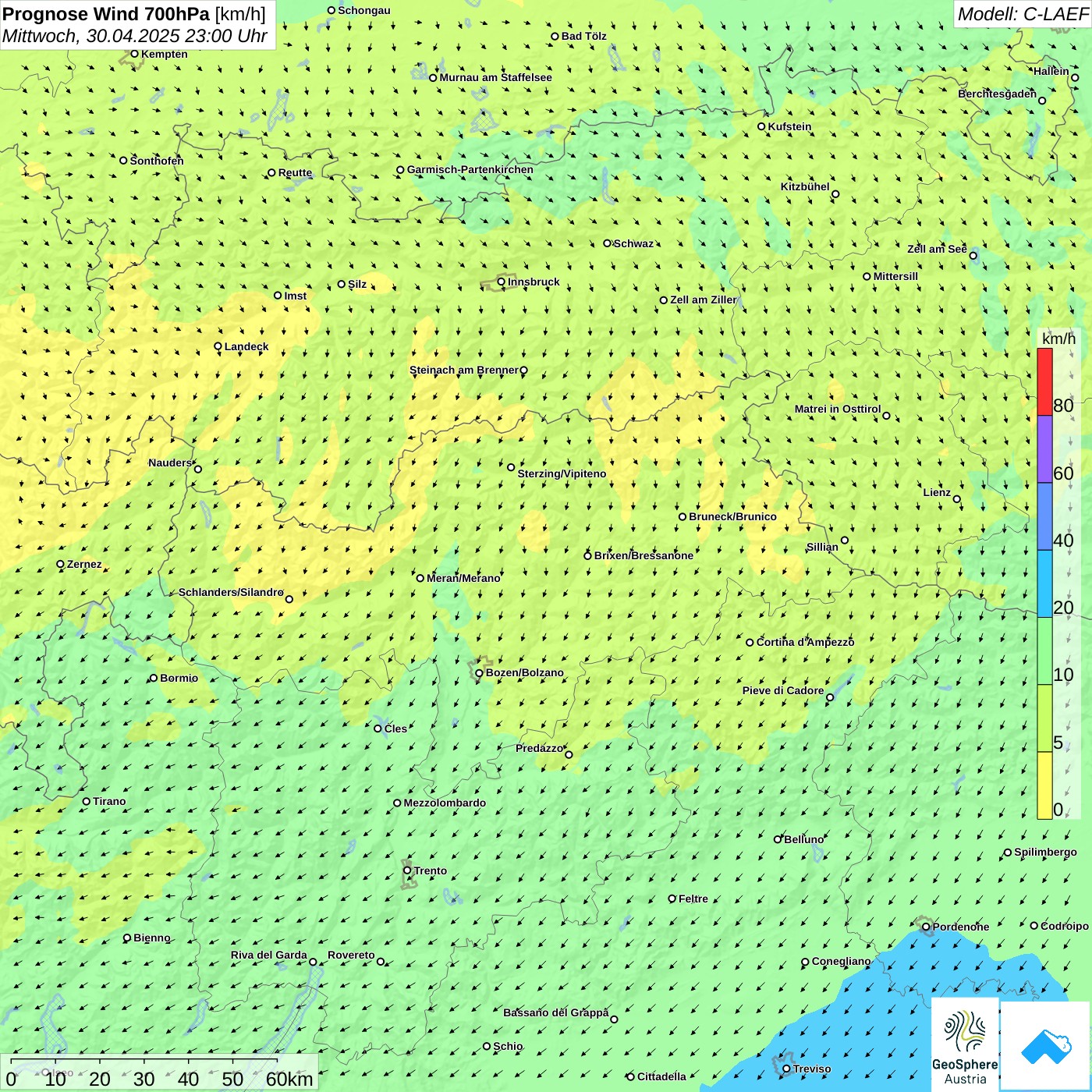The width and height of the screenshot is (1092, 1092).
Task: Click the 'Sterzing/Vipiteno' label
Action: point(562,473)
